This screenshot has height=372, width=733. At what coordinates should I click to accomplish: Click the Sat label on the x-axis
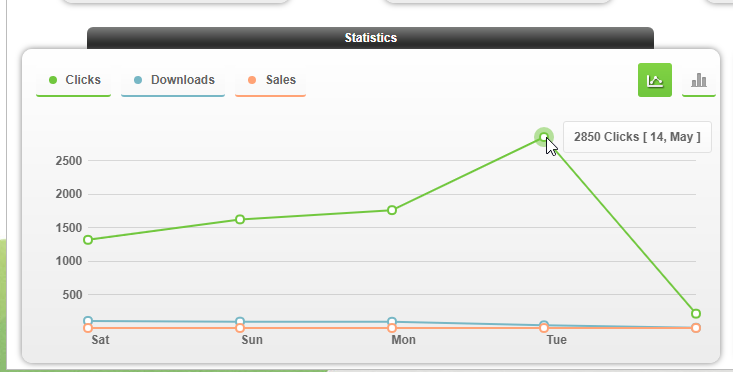(100, 340)
